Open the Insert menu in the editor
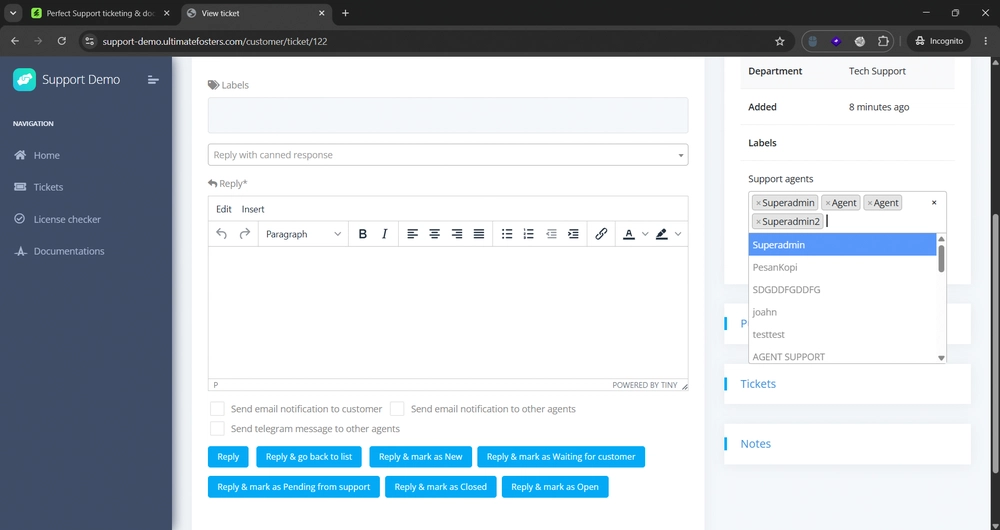 (253, 209)
